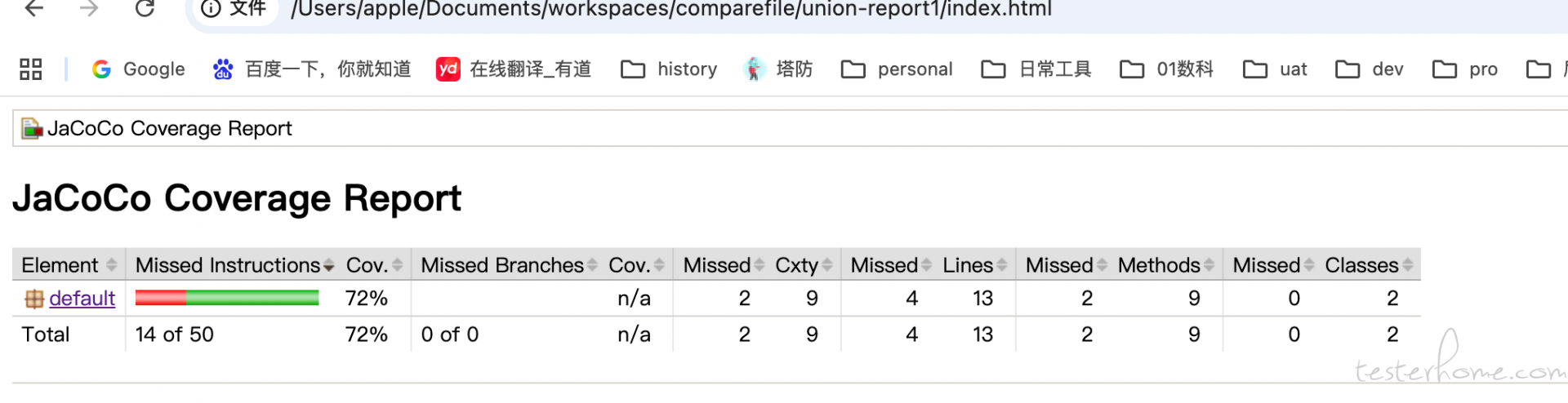
Task: Open the apps grid icon
Action: point(31,69)
